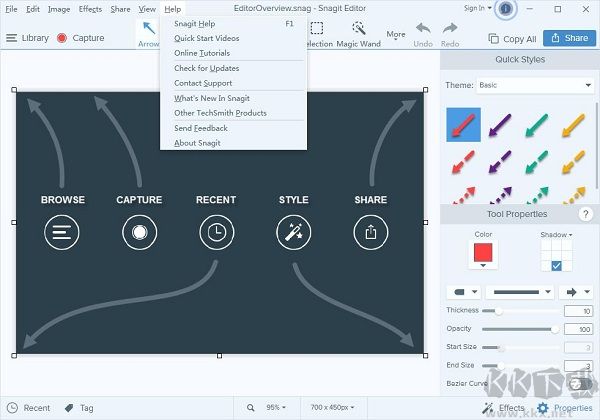The width and height of the screenshot is (600, 420).
Task: Pick the solid green arrow quick style
Action: click(x=536, y=125)
